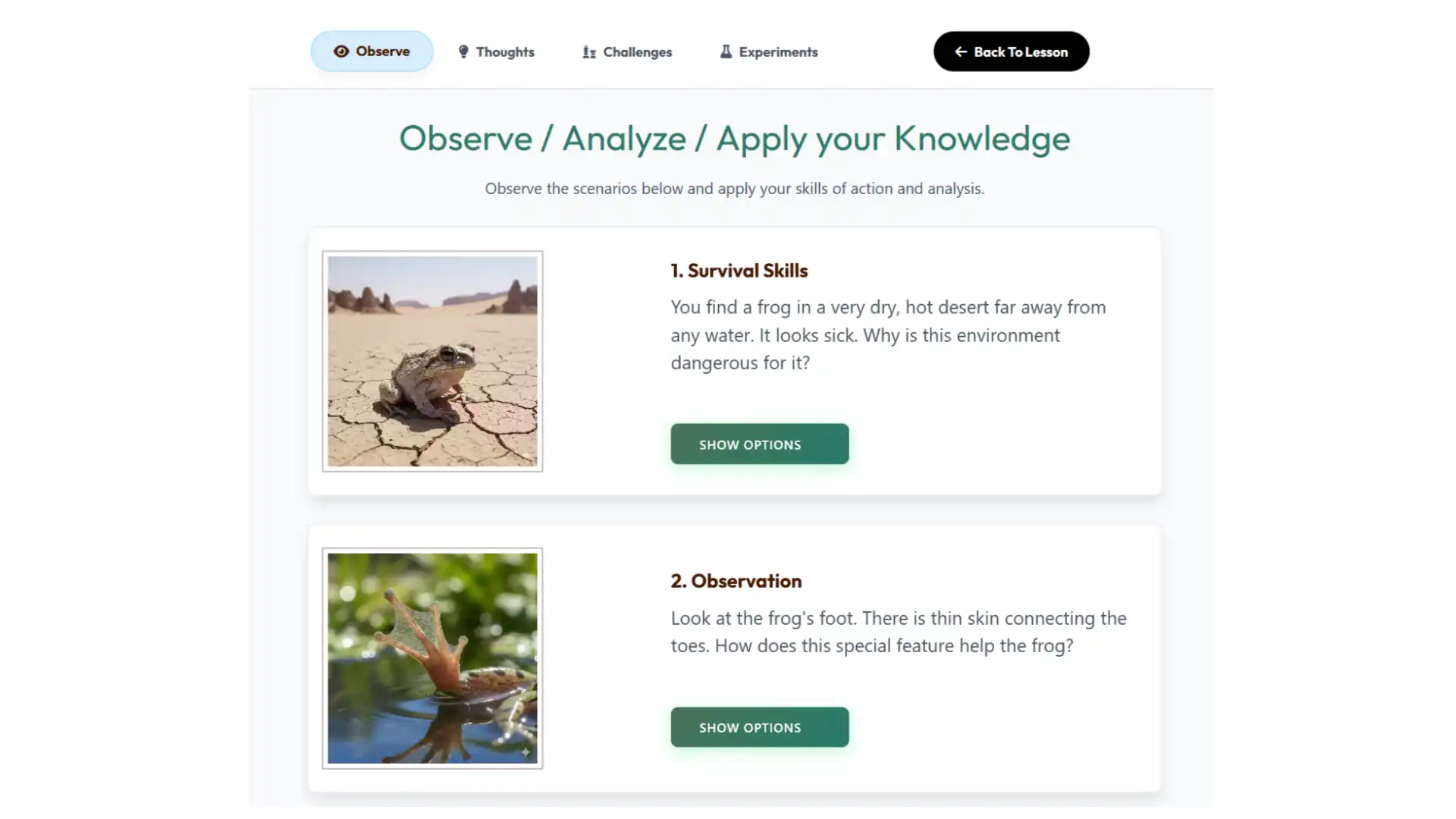Open the Challenges tab
The image size is (1456, 819).
(637, 52)
